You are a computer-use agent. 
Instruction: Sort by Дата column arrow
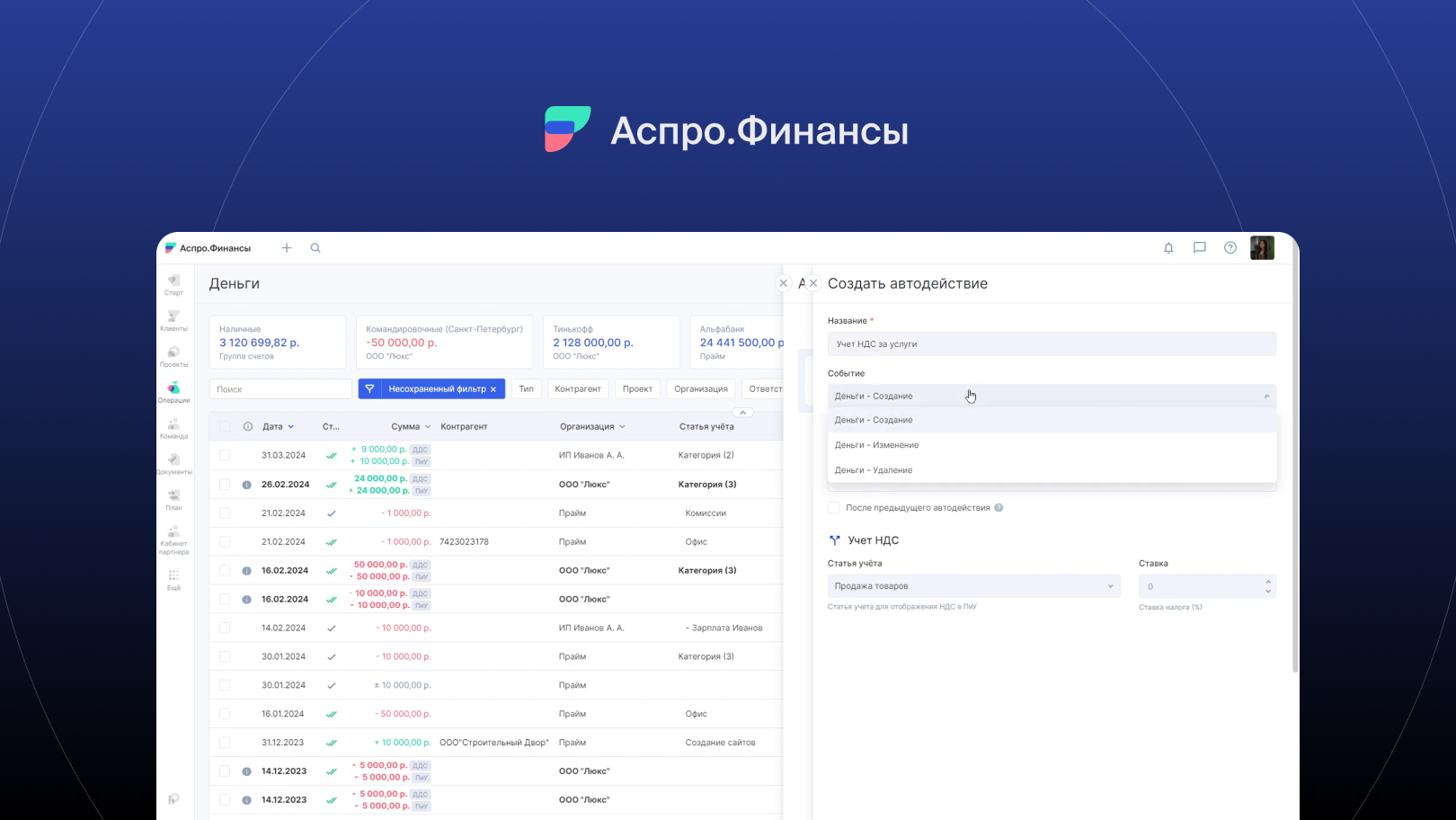291,427
